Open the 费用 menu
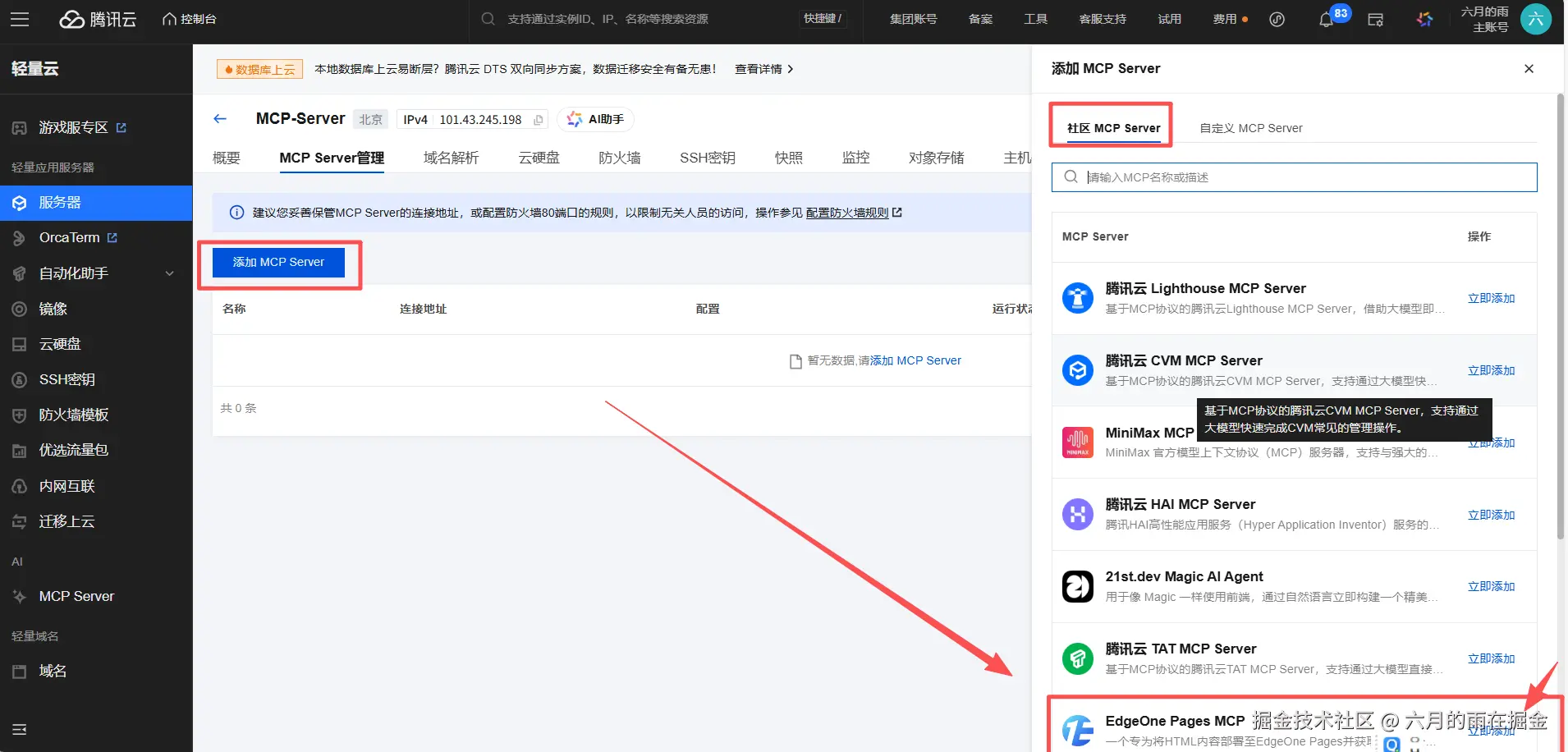Image resolution: width=1568 pixels, height=752 pixels. click(1225, 19)
